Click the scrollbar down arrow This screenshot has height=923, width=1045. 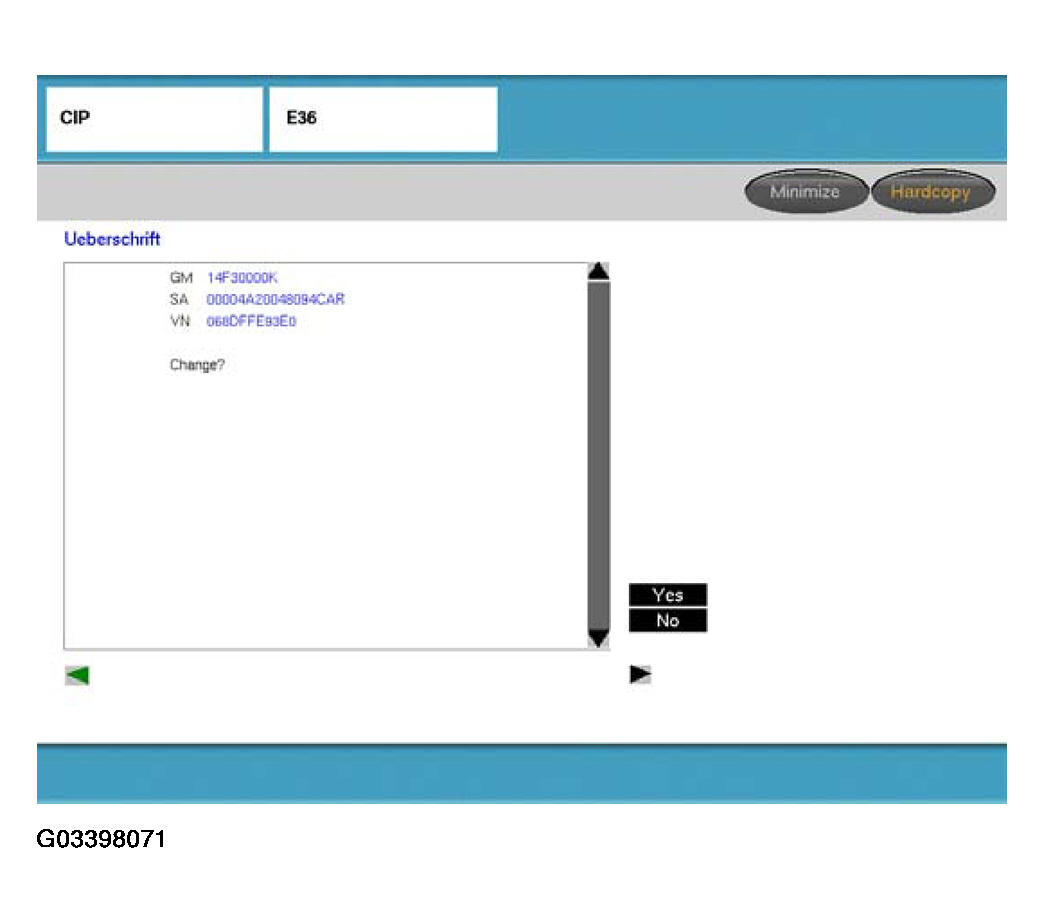click(598, 638)
